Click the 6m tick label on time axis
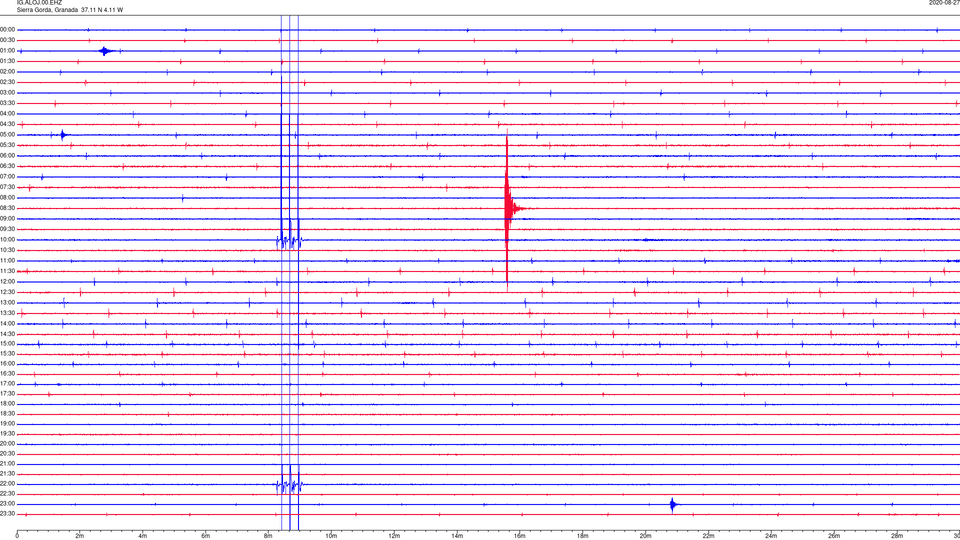 click(x=206, y=536)
